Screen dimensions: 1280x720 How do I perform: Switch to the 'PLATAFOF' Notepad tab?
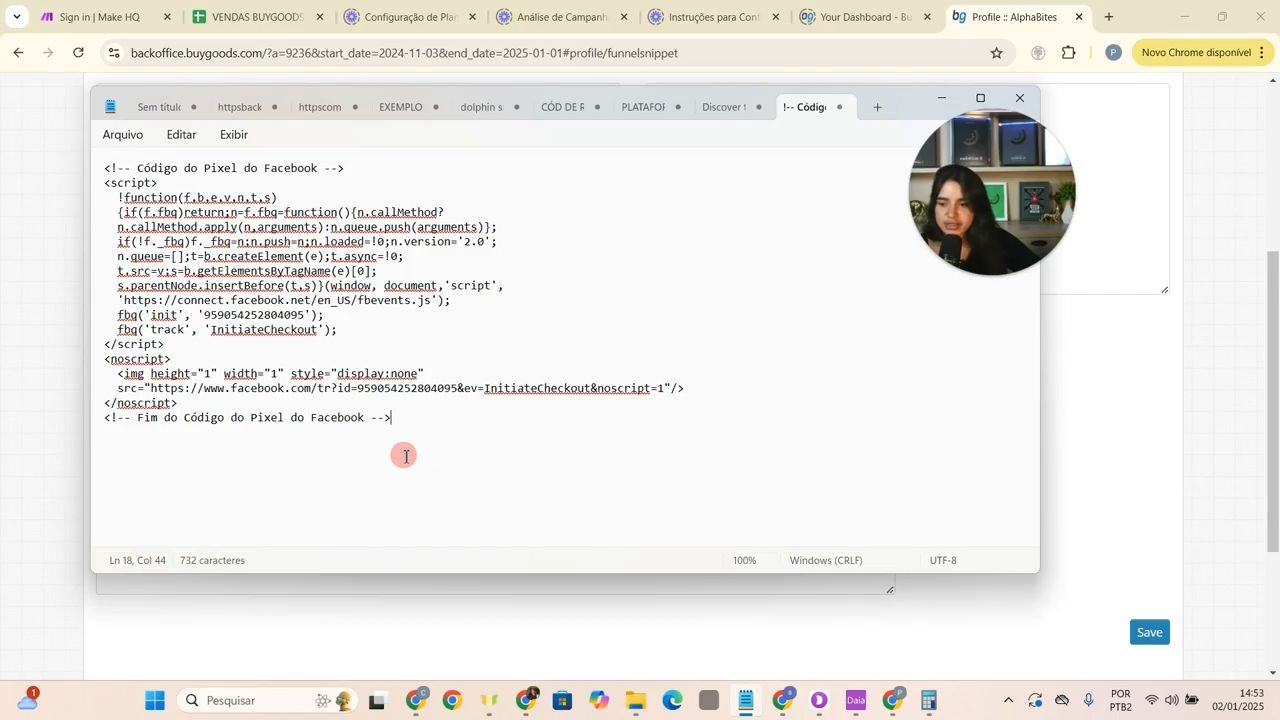pos(643,107)
